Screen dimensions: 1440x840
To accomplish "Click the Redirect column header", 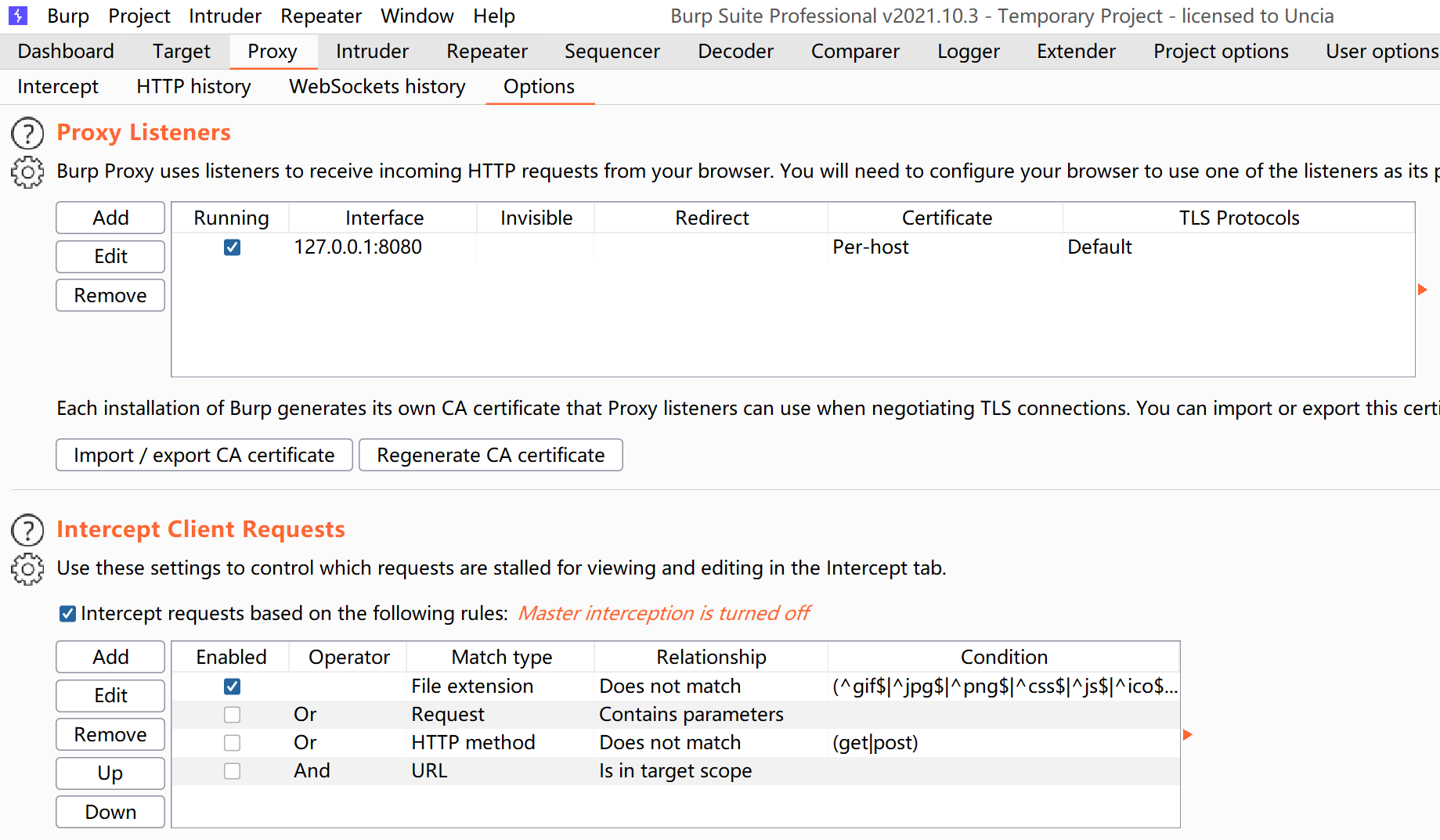I will click(x=712, y=218).
